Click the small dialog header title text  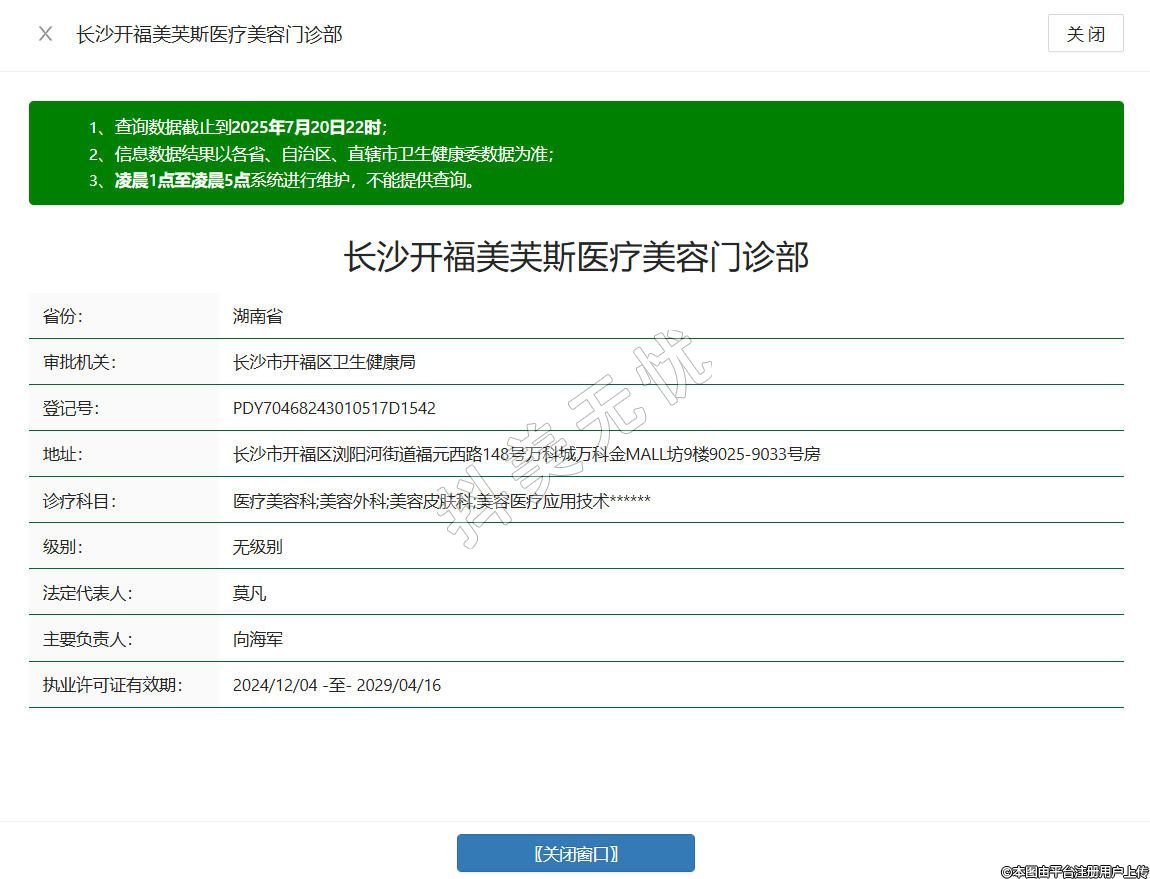click(x=209, y=34)
